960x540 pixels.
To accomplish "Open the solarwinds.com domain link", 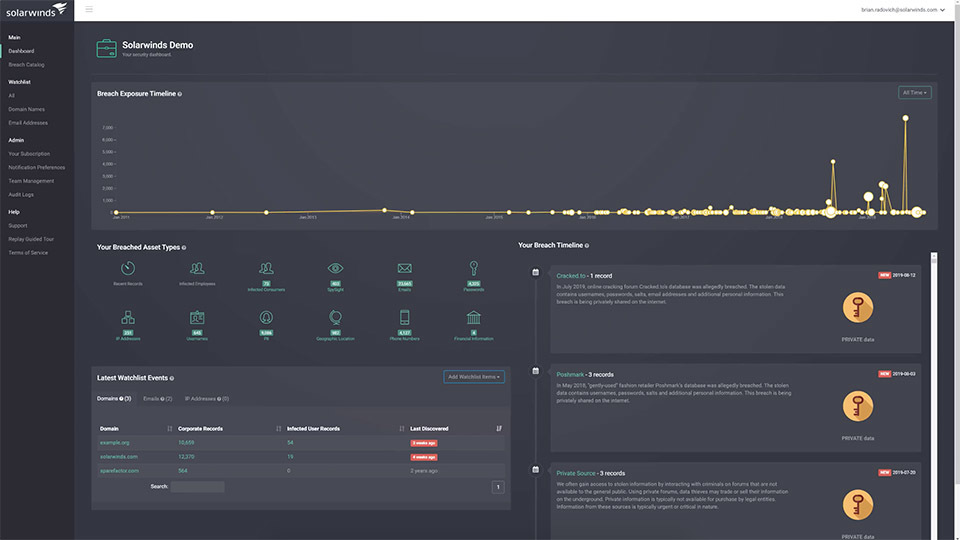I will click(x=119, y=457).
